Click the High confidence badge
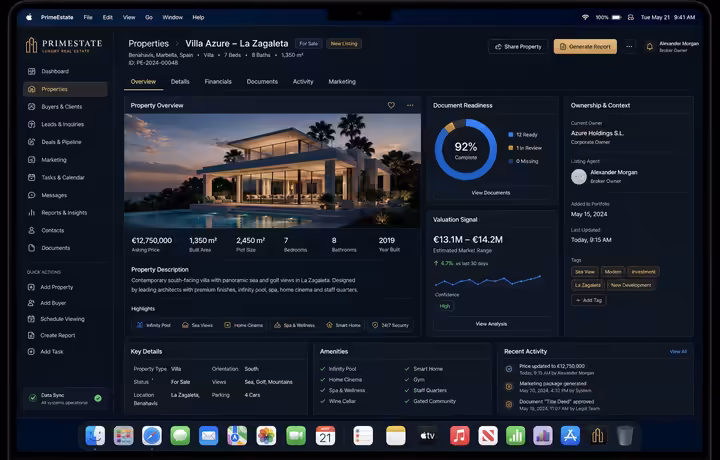The image size is (720, 460). pos(445,306)
